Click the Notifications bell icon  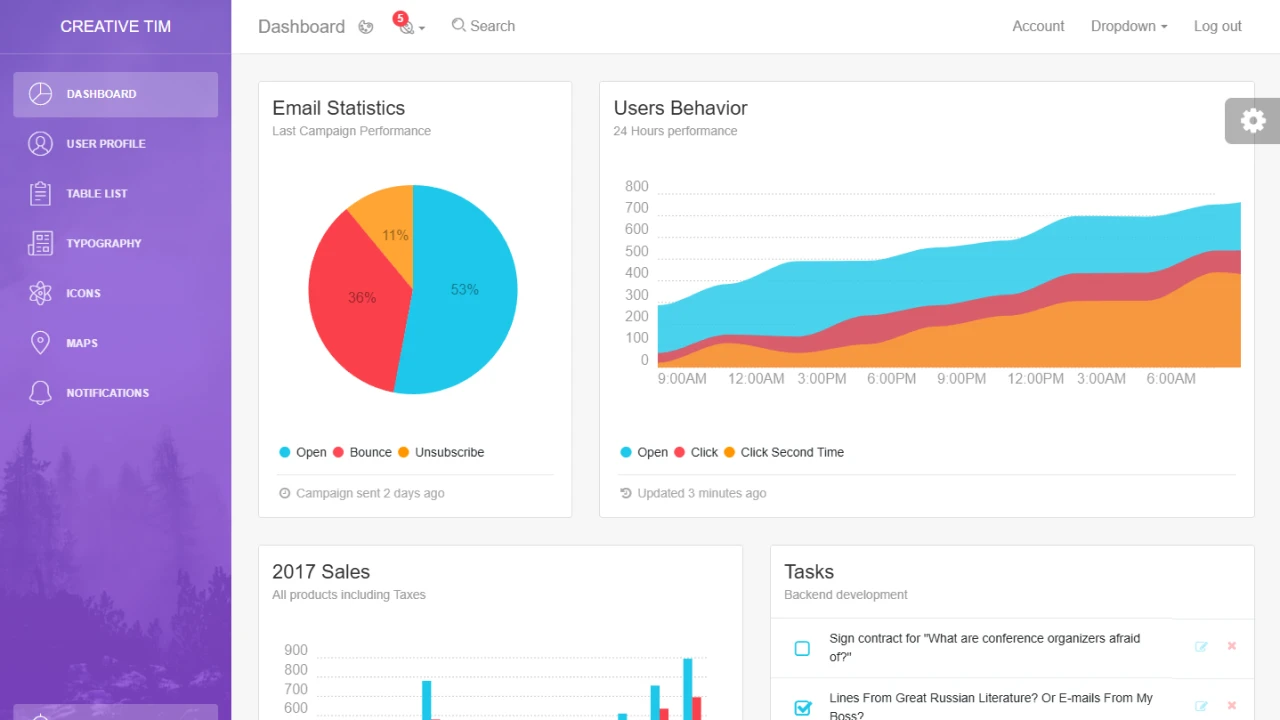pos(40,393)
